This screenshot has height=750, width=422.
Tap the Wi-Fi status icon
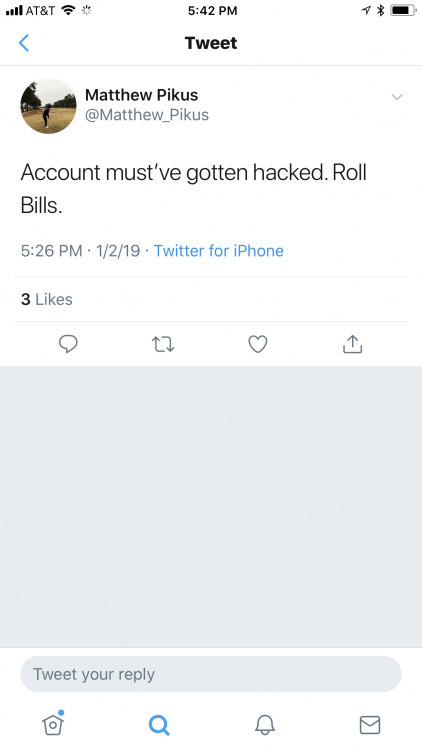[x=69, y=10]
